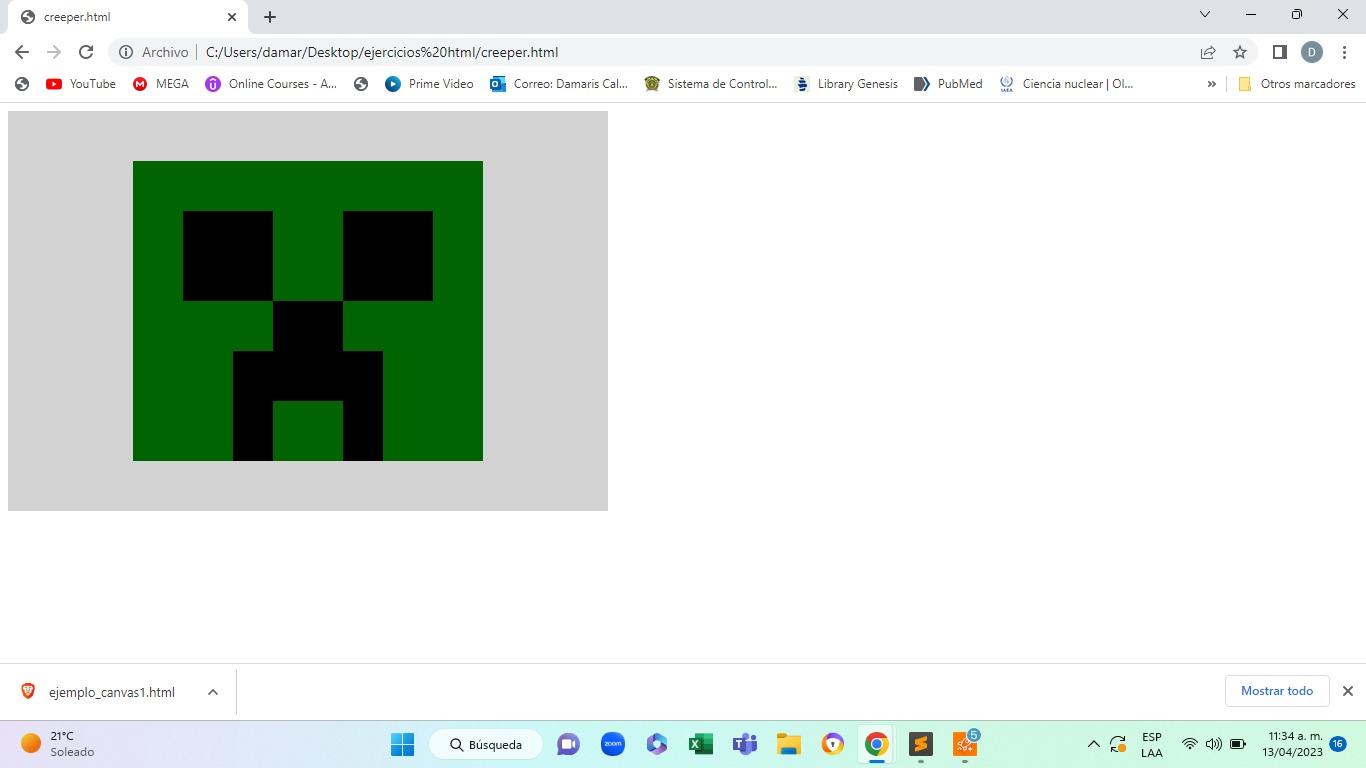
Task: Open the Library Genesis bookmark
Action: (x=846, y=84)
